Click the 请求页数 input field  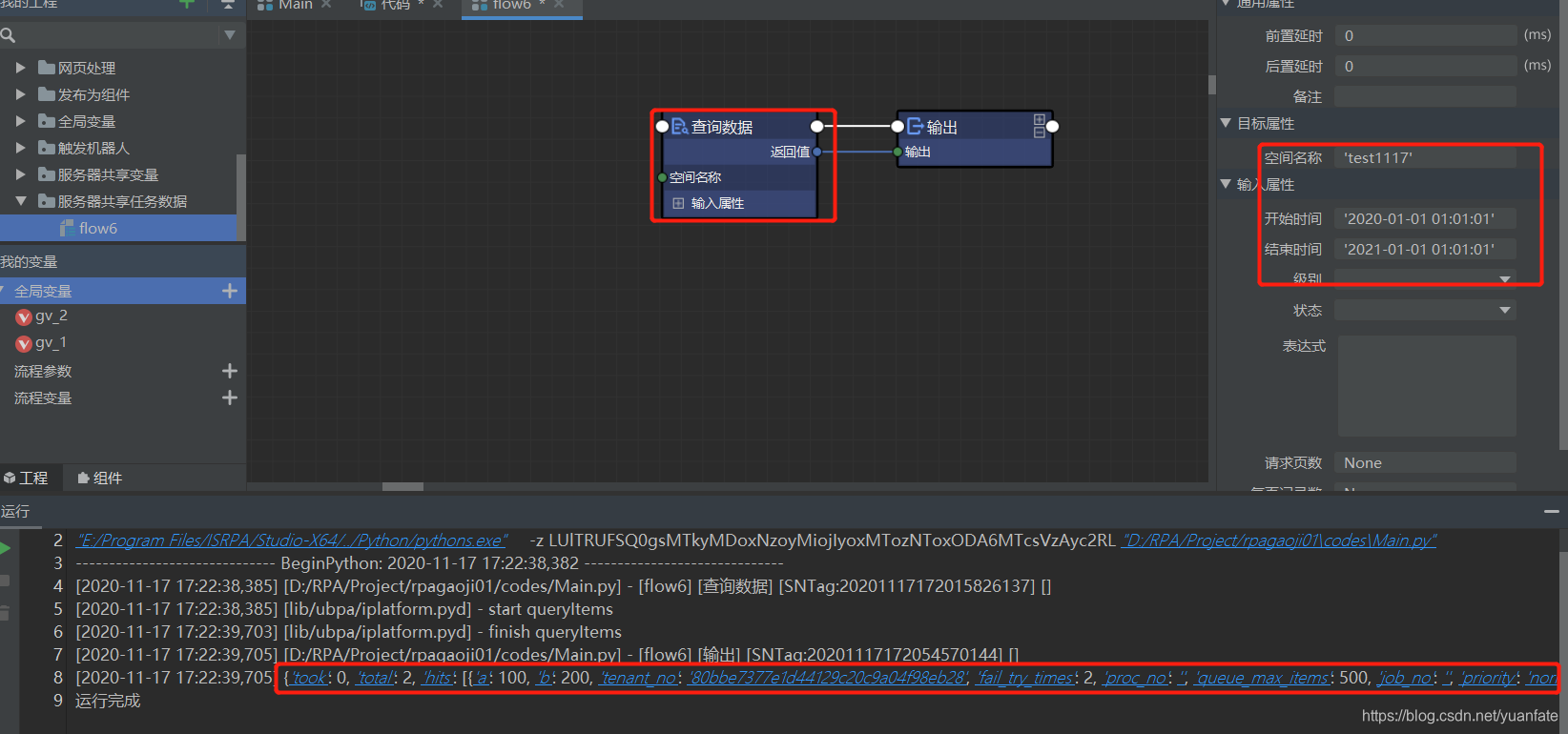coord(1425,462)
